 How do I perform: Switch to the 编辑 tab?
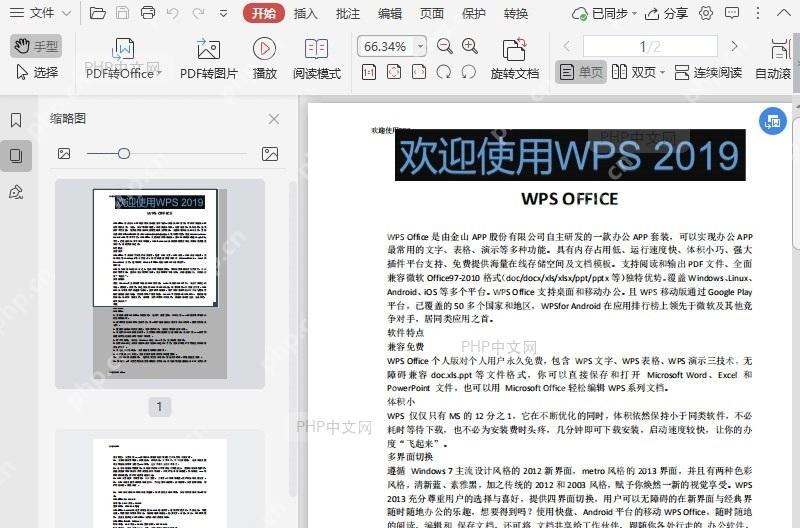point(389,14)
